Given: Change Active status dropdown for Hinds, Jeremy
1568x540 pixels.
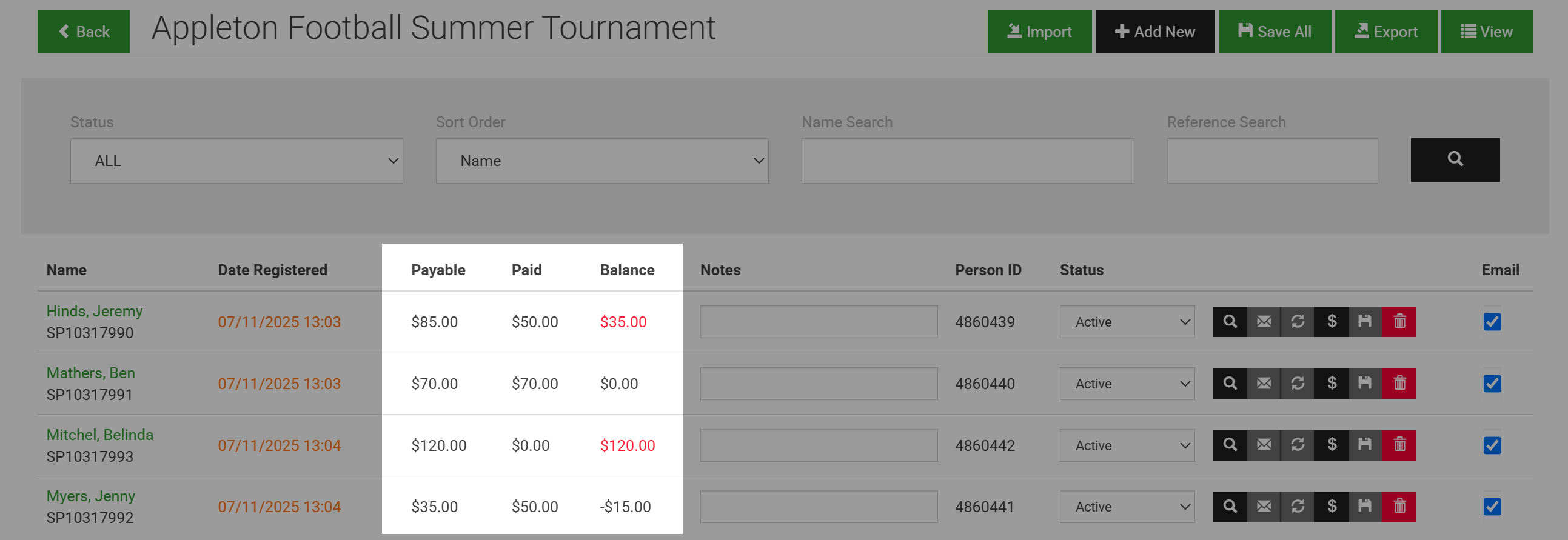Looking at the screenshot, I should 1127,322.
